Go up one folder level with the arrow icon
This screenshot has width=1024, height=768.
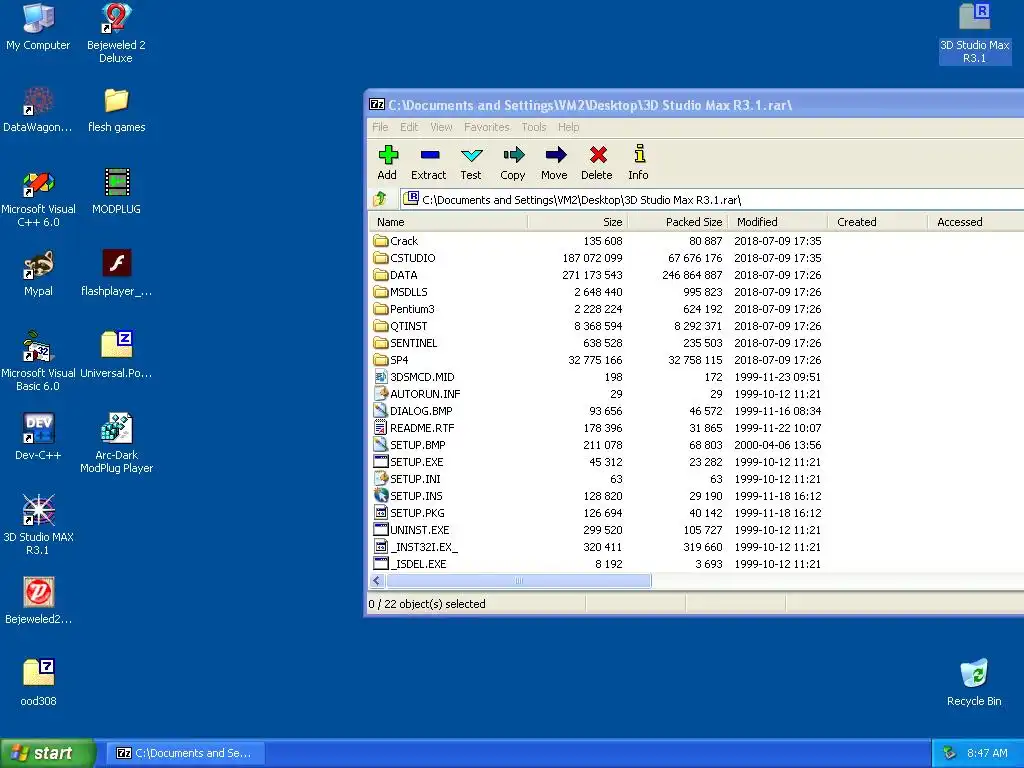(380, 199)
